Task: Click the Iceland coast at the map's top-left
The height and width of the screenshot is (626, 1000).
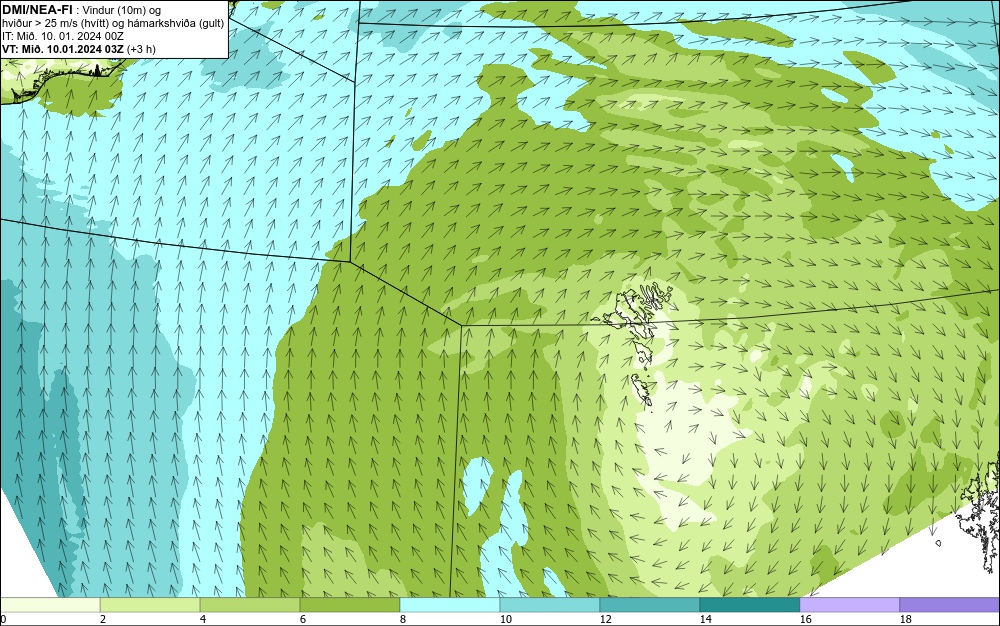Action: (61, 80)
